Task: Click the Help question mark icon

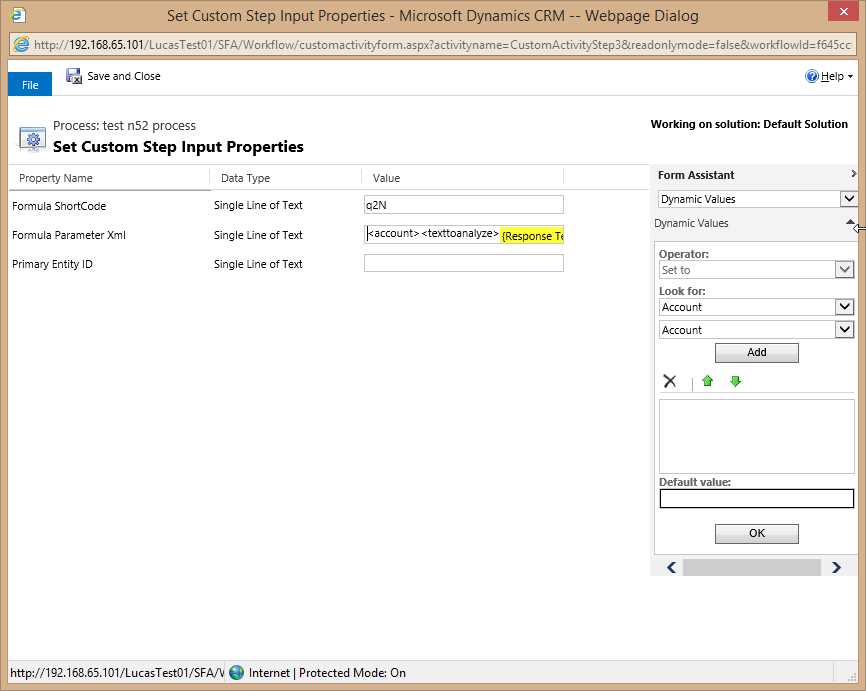Action: pyautogui.click(x=811, y=76)
